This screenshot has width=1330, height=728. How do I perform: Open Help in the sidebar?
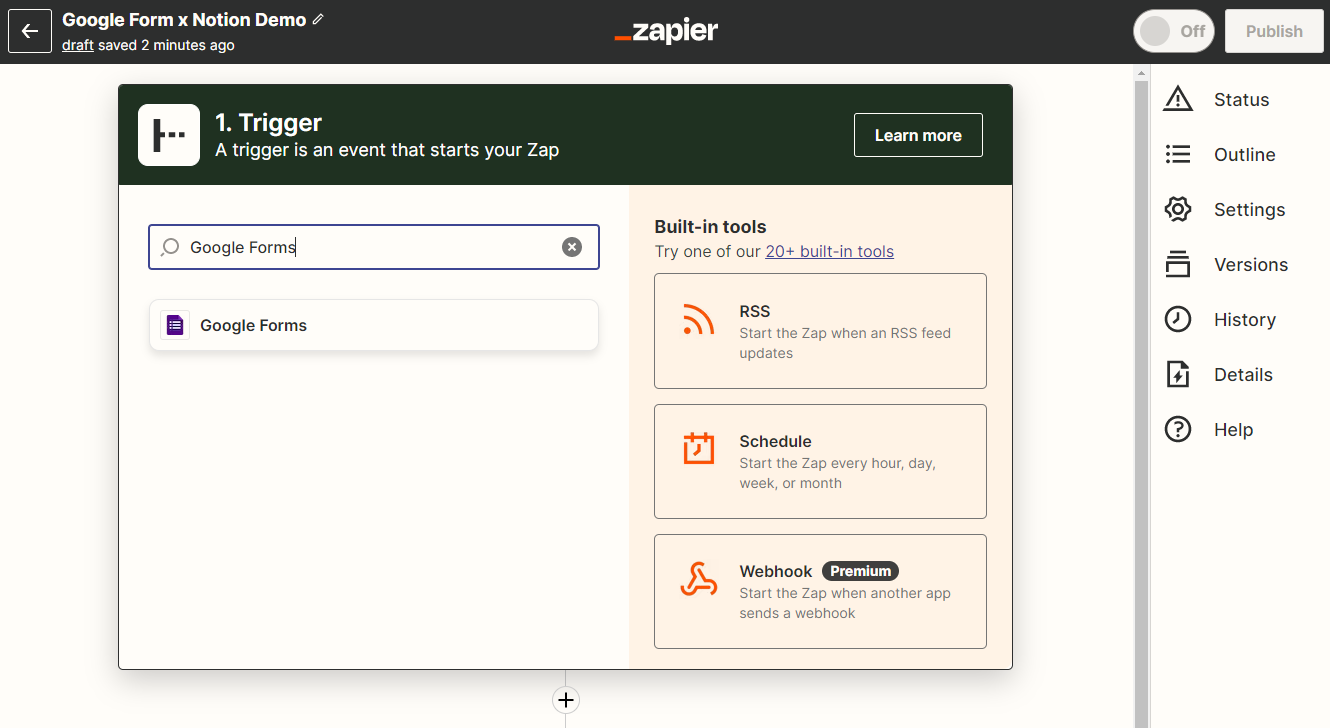pyautogui.click(x=1233, y=430)
